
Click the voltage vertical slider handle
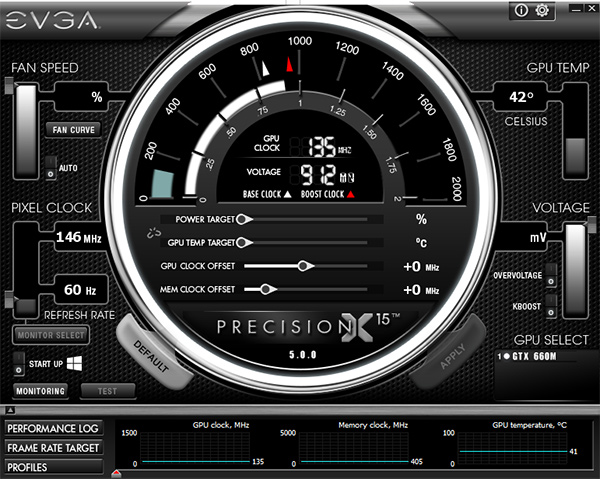(590, 224)
